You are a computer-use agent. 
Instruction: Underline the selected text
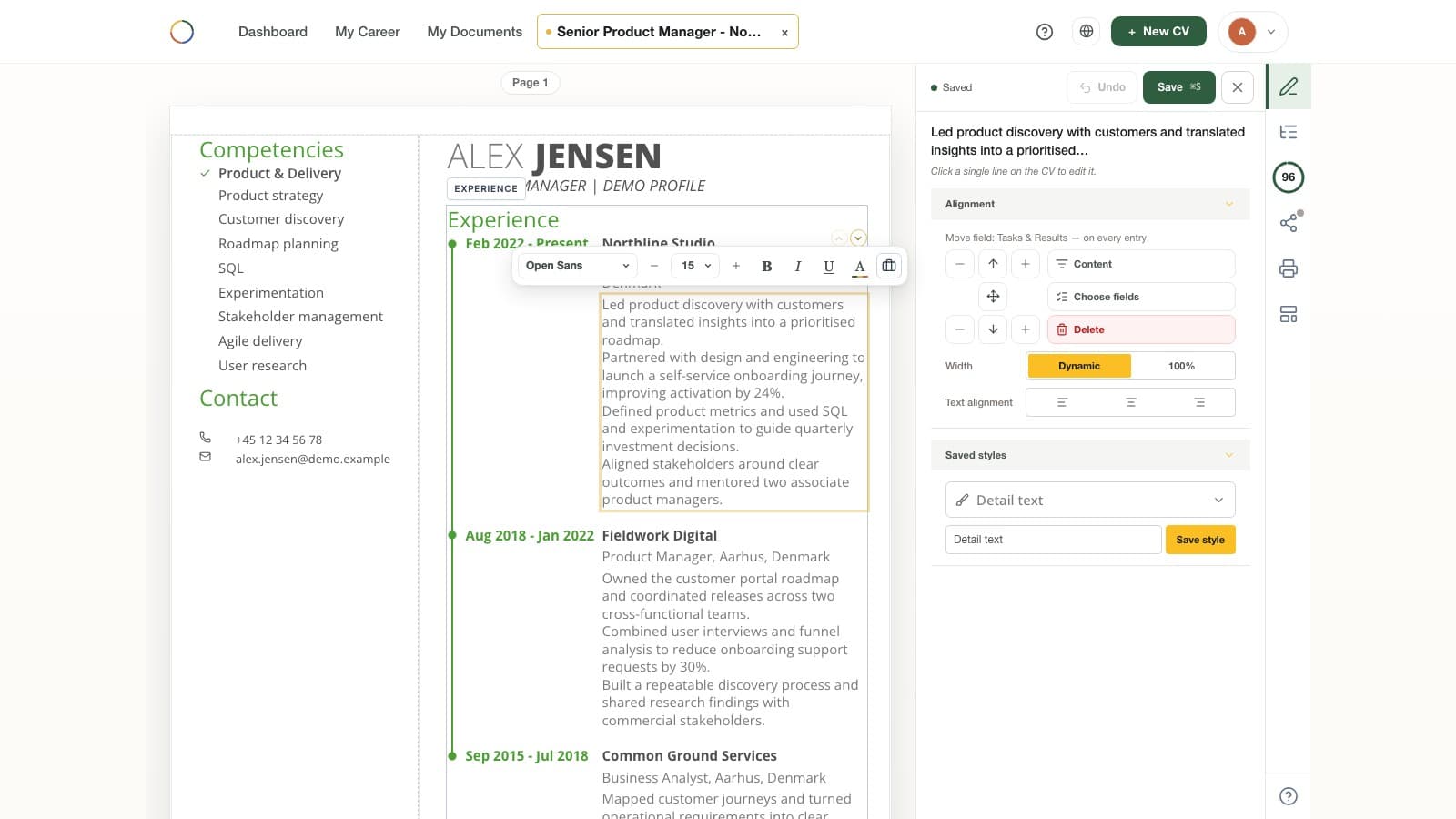click(x=829, y=266)
